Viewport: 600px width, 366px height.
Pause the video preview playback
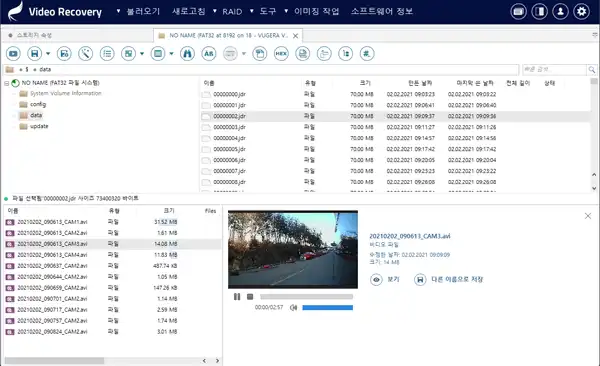(237, 297)
